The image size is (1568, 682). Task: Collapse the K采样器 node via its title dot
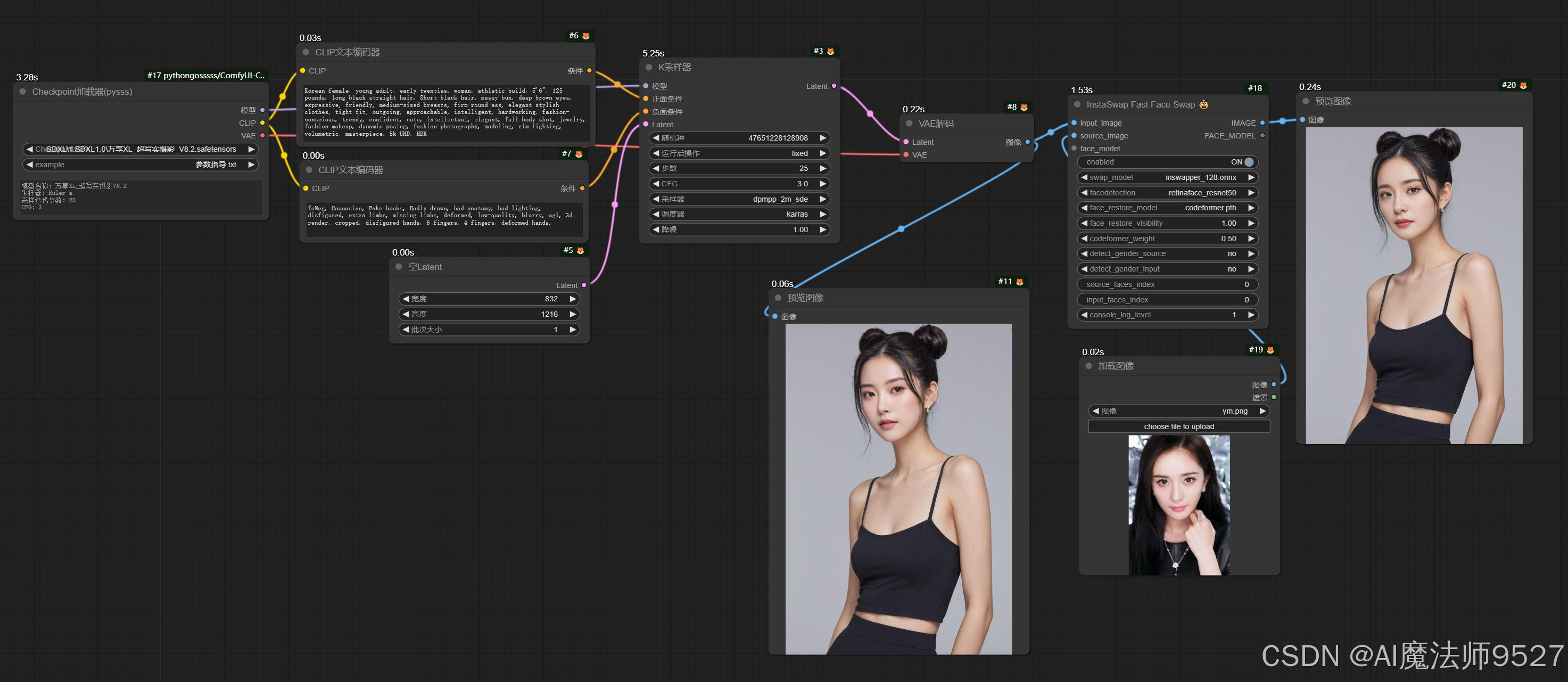(648, 68)
